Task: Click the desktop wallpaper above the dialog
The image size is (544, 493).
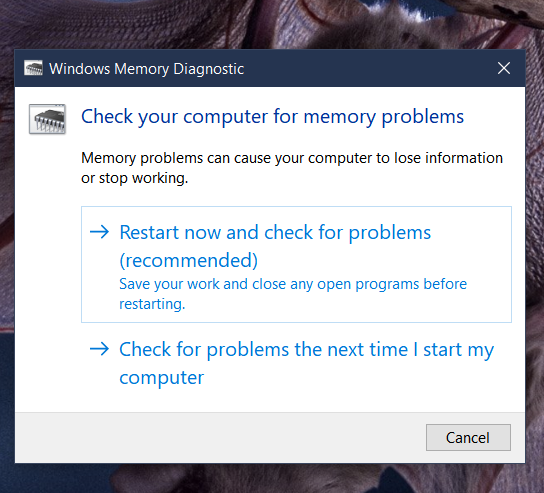Action: click(x=272, y=24)
